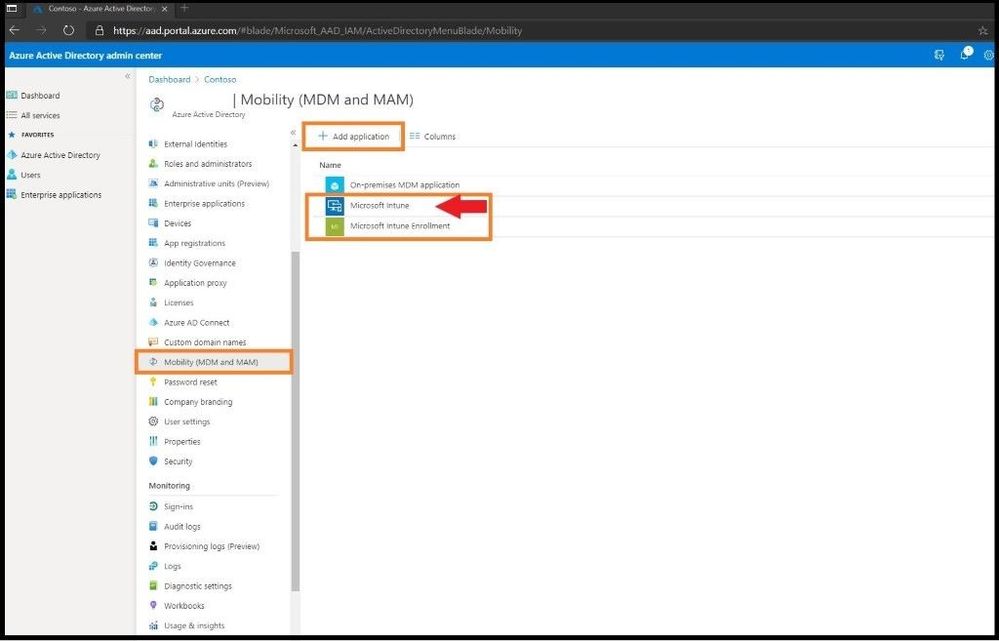Click the address bar URL
This screenshot has width=999, height=641.
(x=317, y=31)
